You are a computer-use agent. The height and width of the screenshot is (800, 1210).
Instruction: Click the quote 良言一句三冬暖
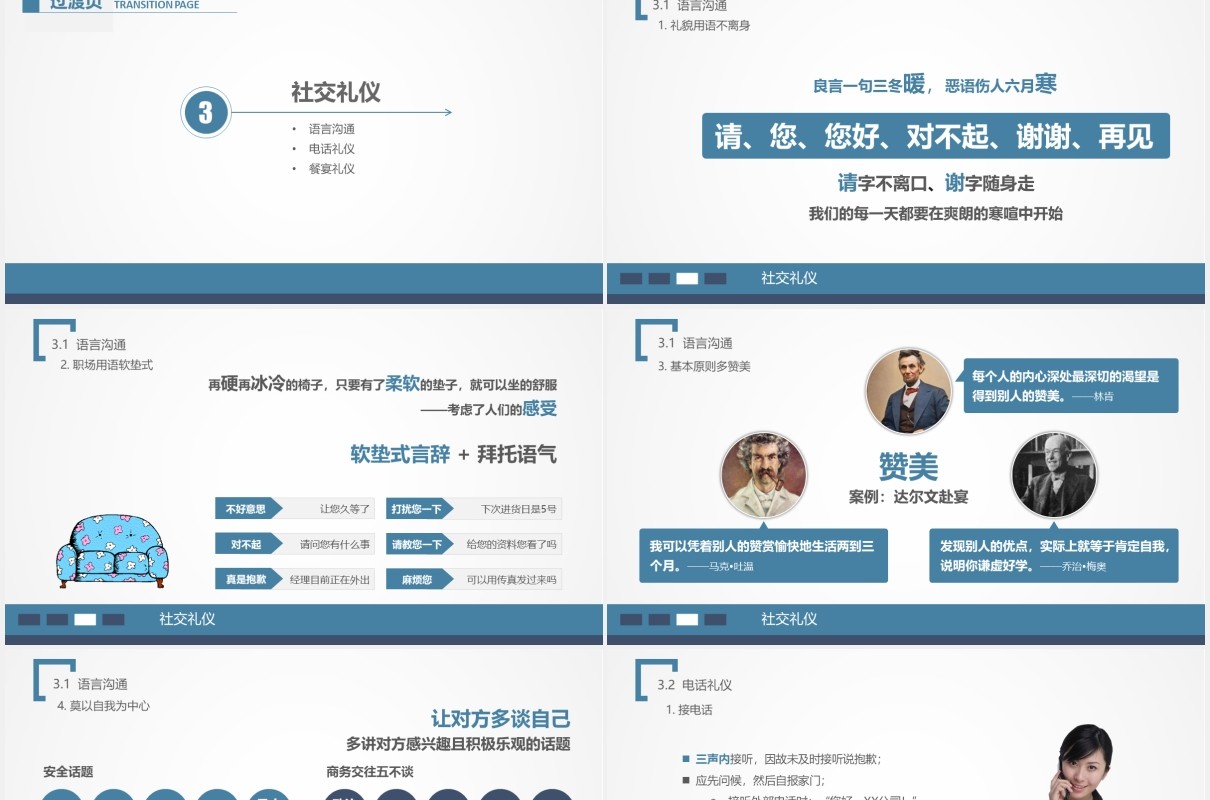pos(869,85)
